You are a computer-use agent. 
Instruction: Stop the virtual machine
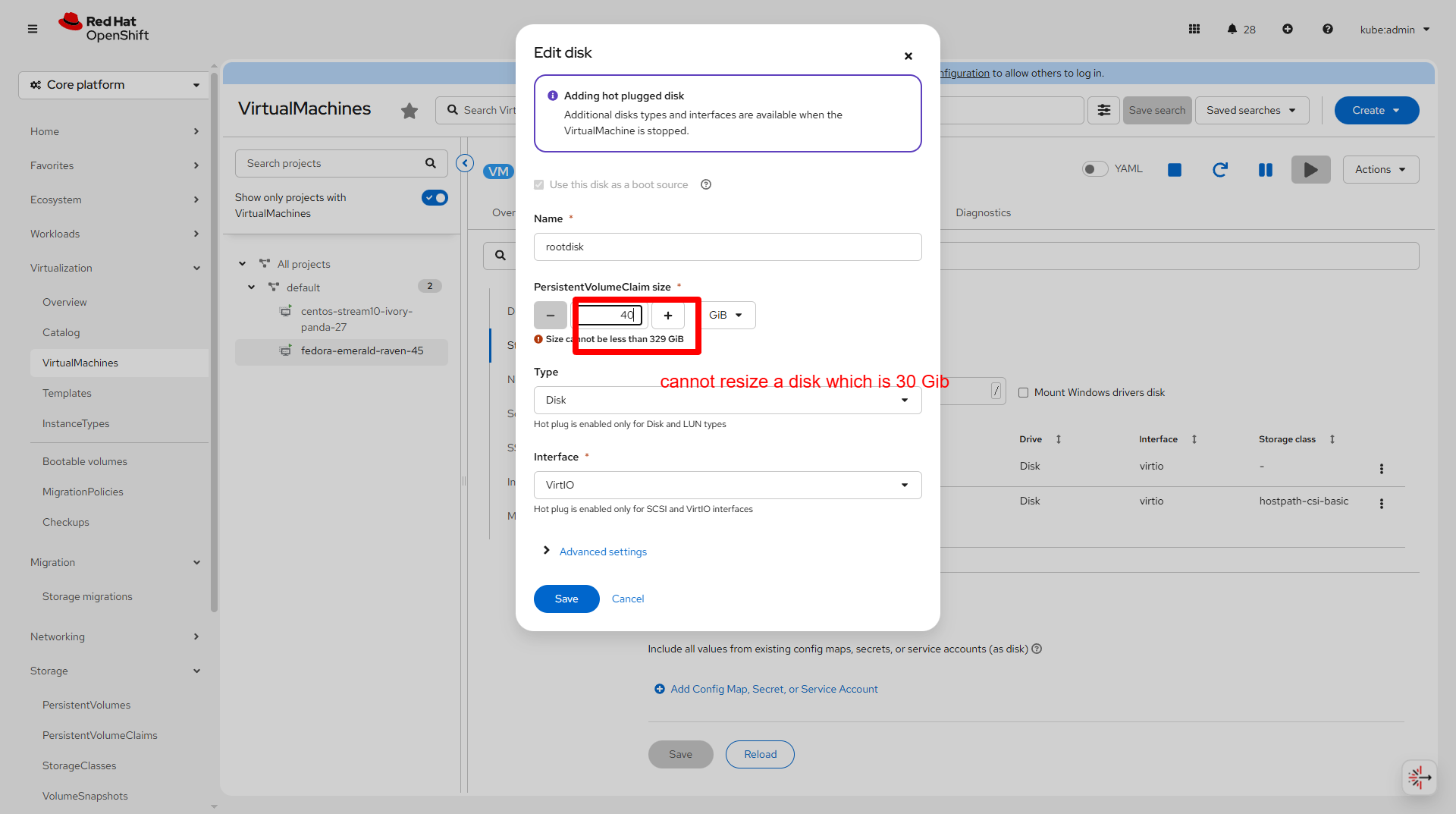1175,170
